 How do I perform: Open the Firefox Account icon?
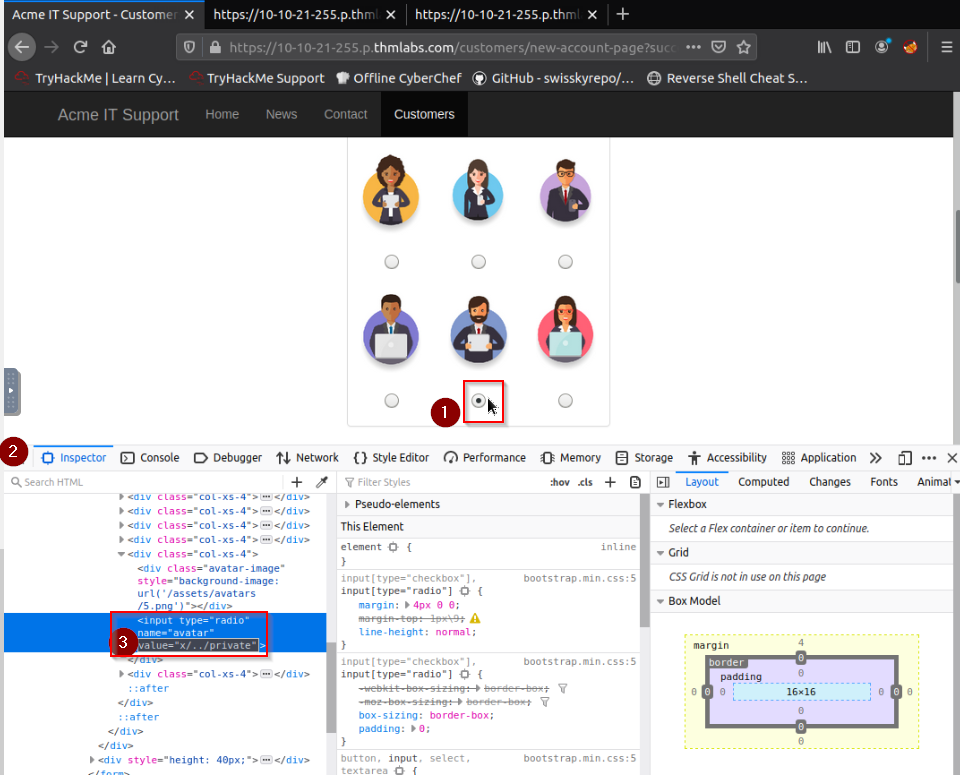[882, 47]
